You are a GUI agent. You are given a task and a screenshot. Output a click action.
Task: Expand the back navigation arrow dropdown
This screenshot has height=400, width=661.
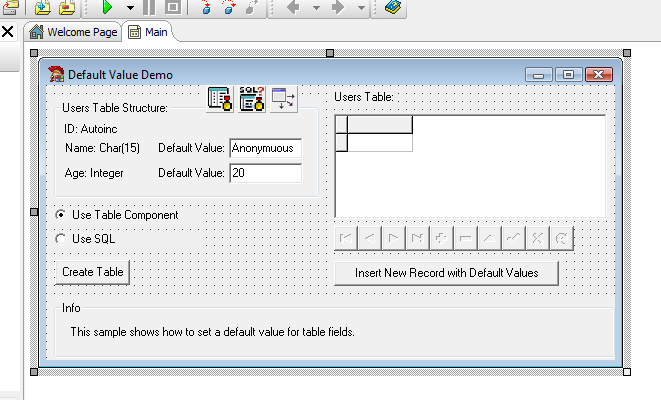click(317, 7)
